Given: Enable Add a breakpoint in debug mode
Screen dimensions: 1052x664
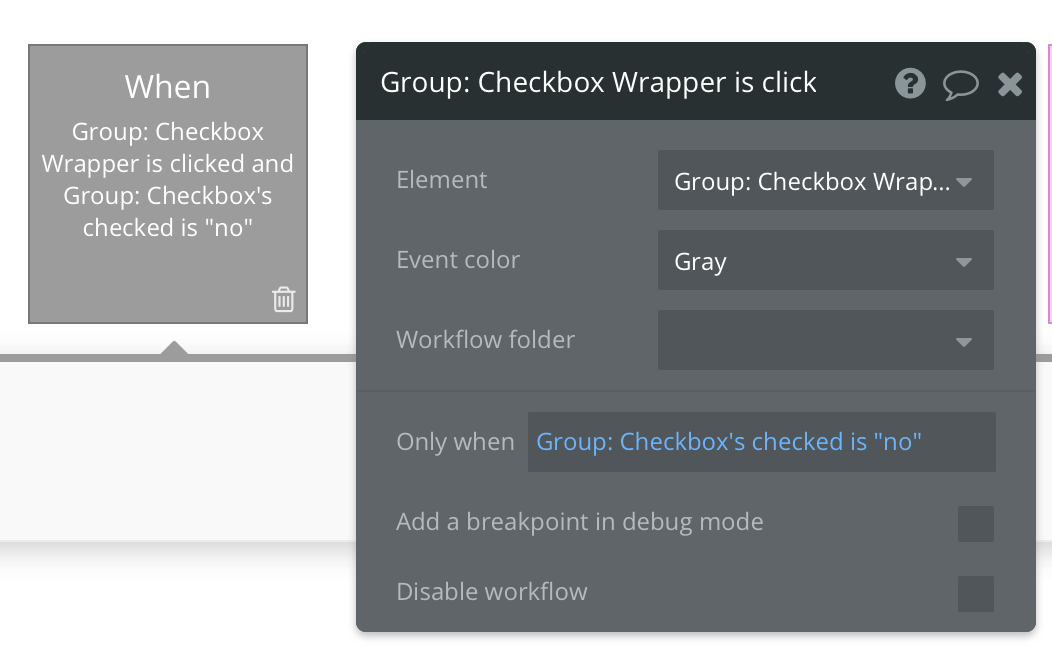Looking at the screenshot, I should (976, 524).
